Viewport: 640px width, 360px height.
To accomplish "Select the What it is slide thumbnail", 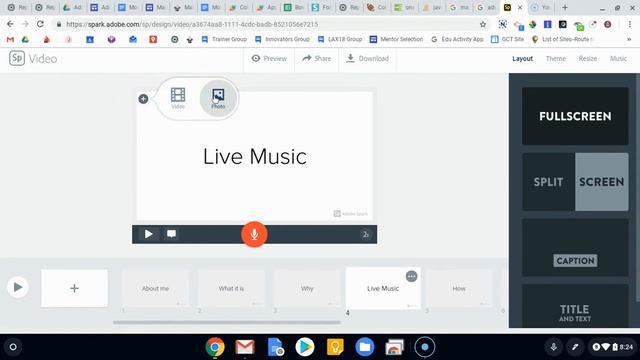I will point(231,288).
